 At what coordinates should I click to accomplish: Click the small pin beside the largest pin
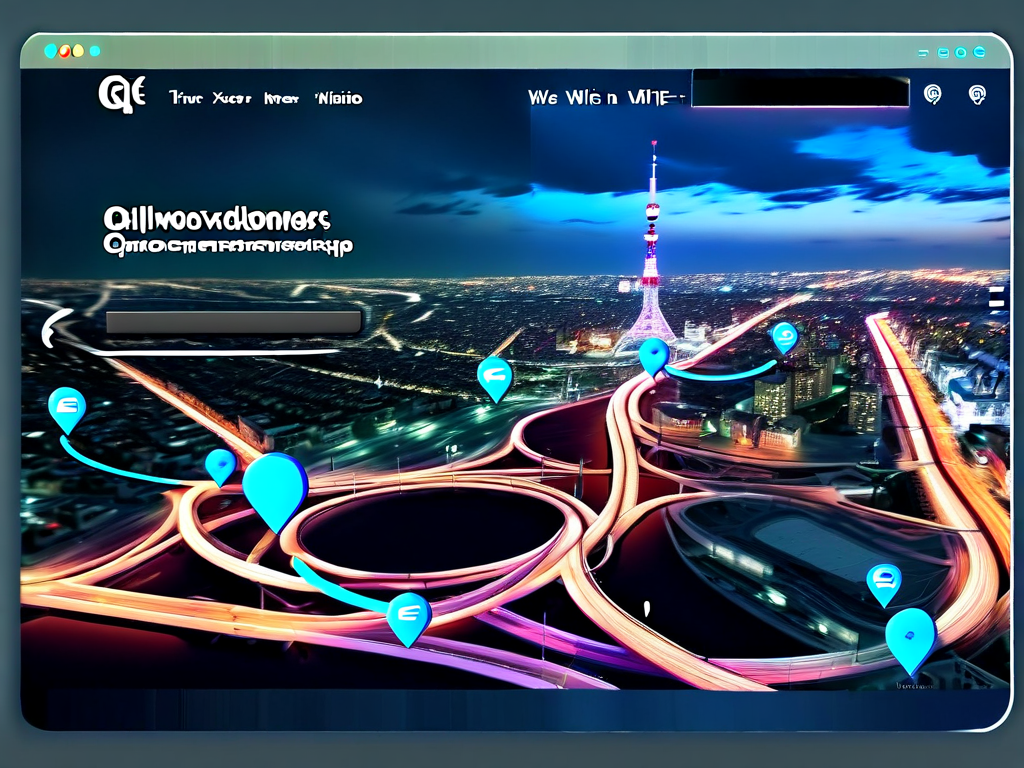coord(219,465)
